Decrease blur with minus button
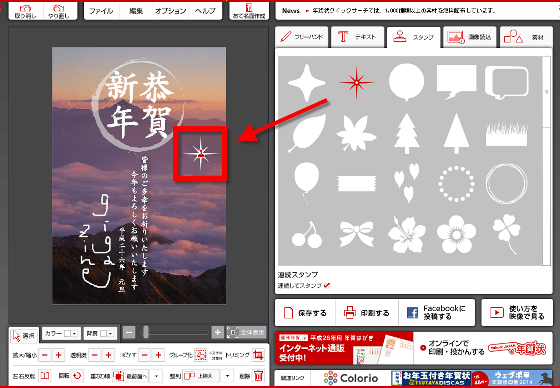 144,355
